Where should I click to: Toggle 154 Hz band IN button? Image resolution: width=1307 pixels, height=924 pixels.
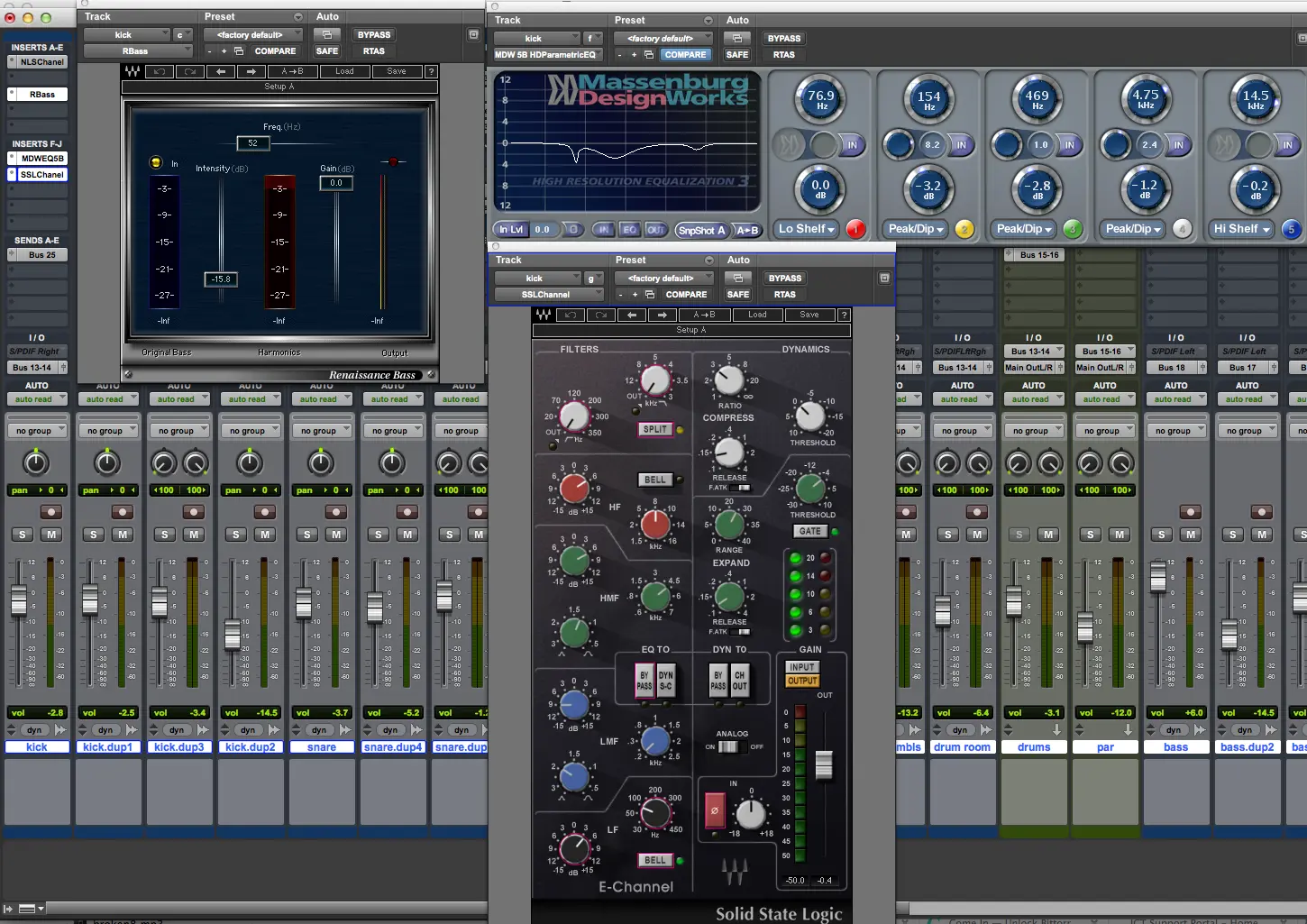pyautogui.click(x=961, y=144)
